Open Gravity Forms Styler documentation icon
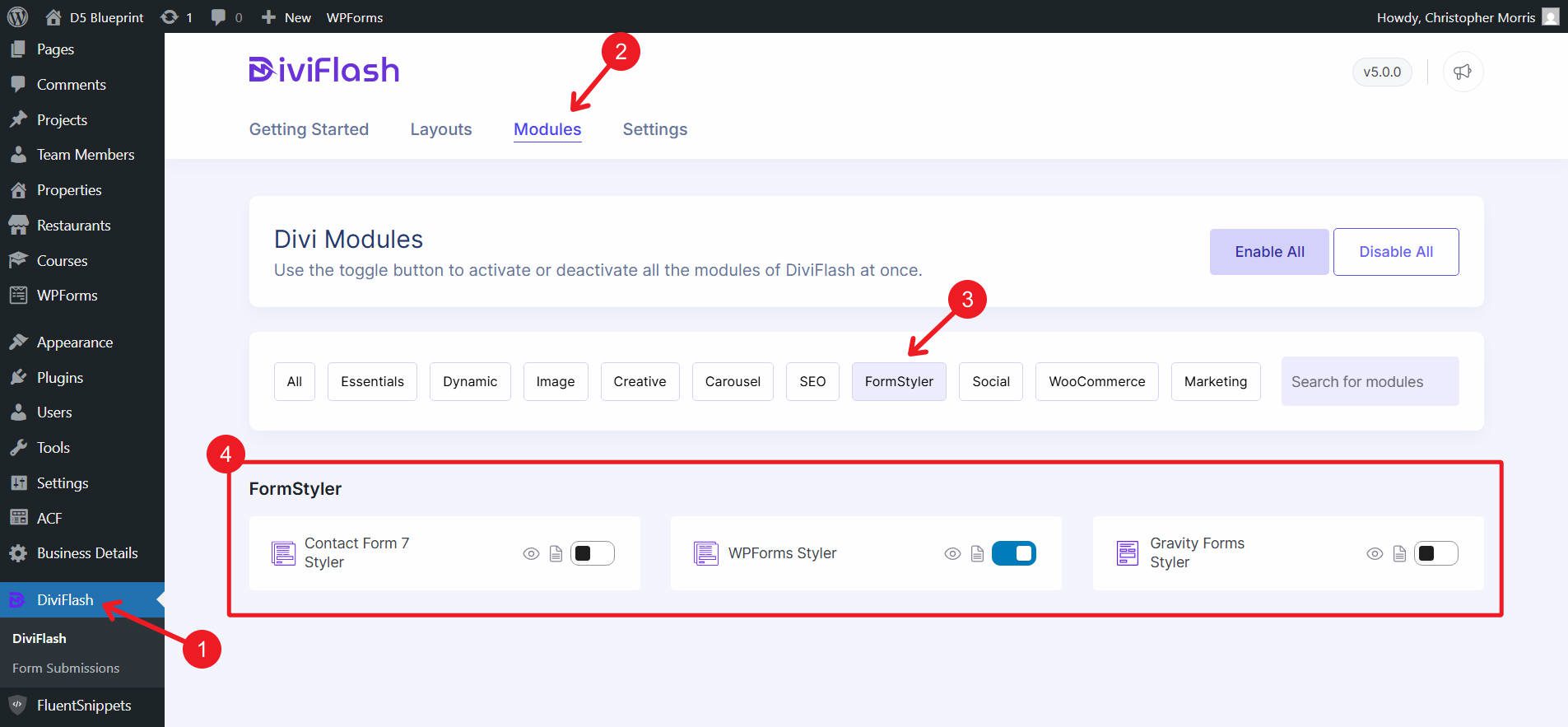This screenshot has height=727, width=1568. [1399, 554]
